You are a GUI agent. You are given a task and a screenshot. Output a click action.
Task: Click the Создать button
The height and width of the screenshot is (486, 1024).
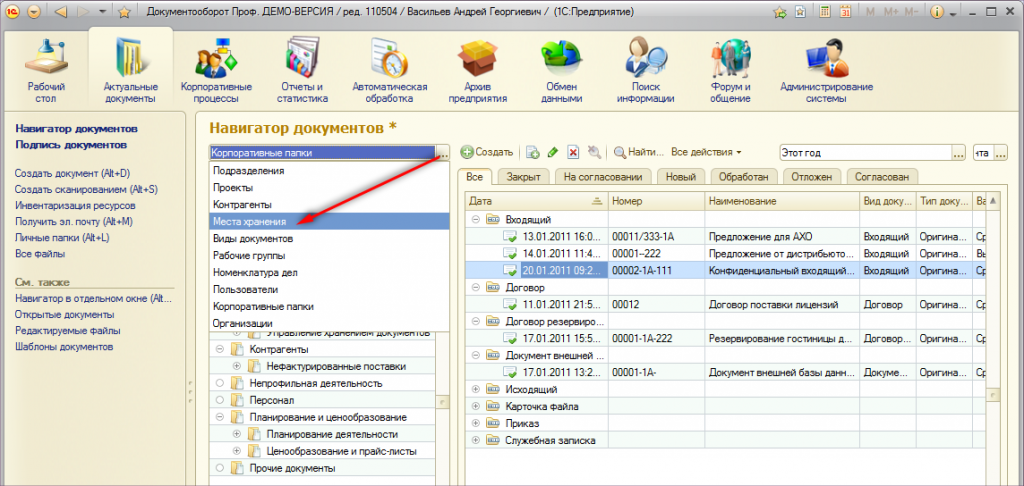click(487, 153)
